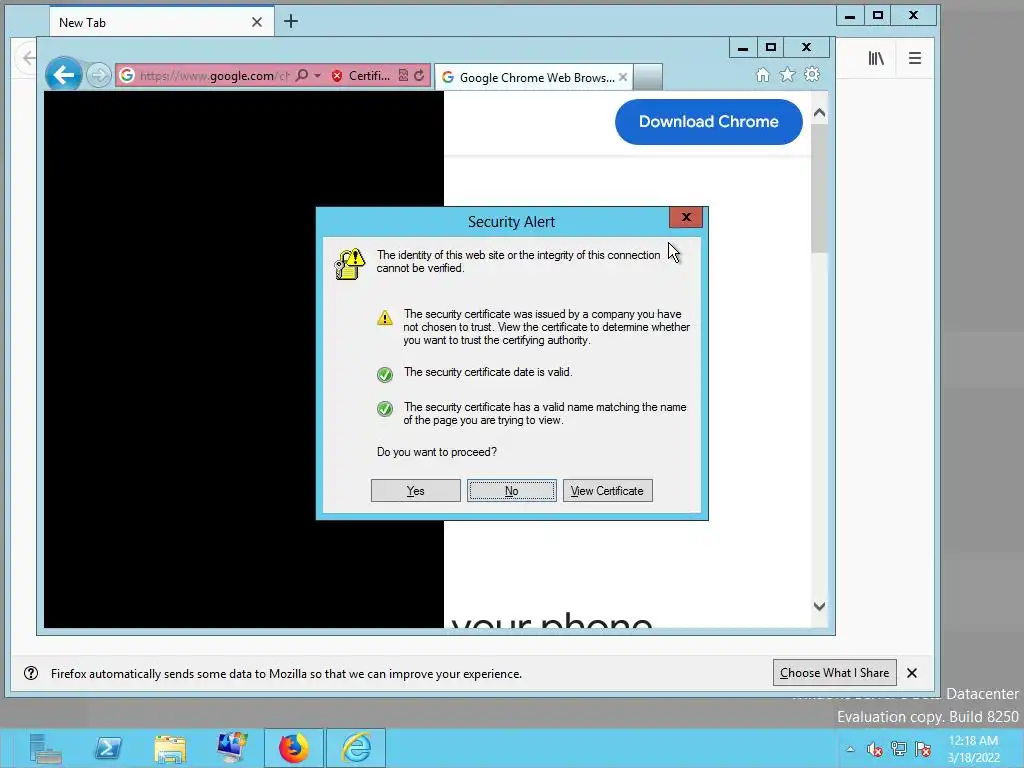
Task: Click the yellow warning triangle icon
Action: [x=385, y=318]
